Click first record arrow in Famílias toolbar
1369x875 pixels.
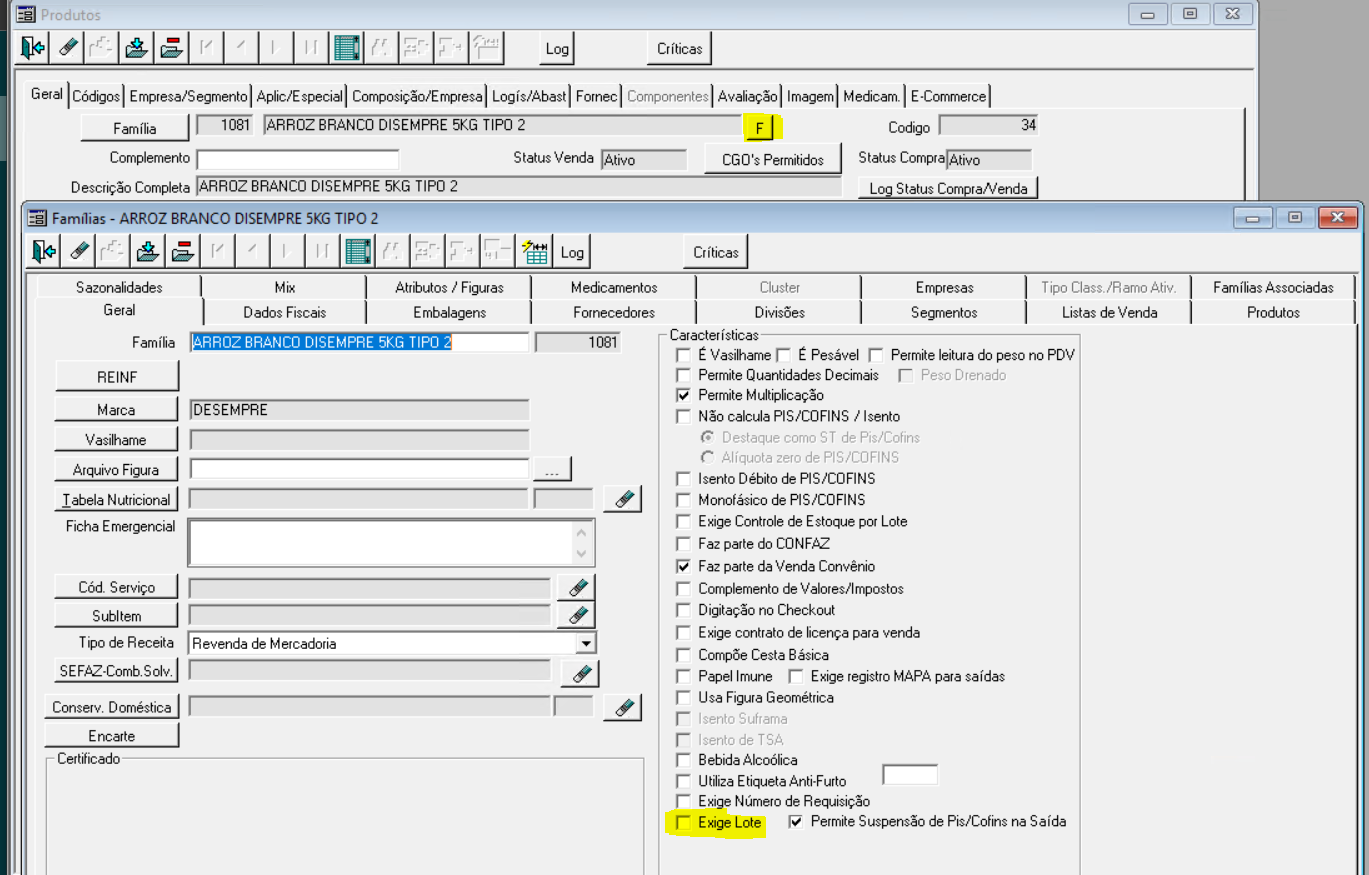218,252
